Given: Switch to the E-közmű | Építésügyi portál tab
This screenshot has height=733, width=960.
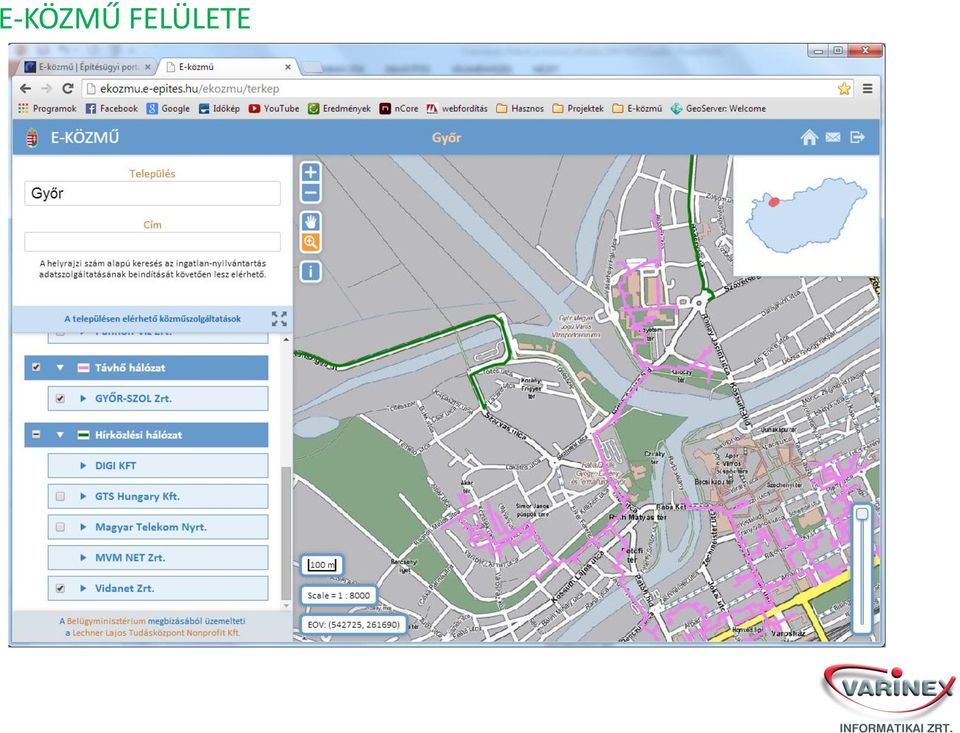Looking at the screenshot, I should coord(87,67).
